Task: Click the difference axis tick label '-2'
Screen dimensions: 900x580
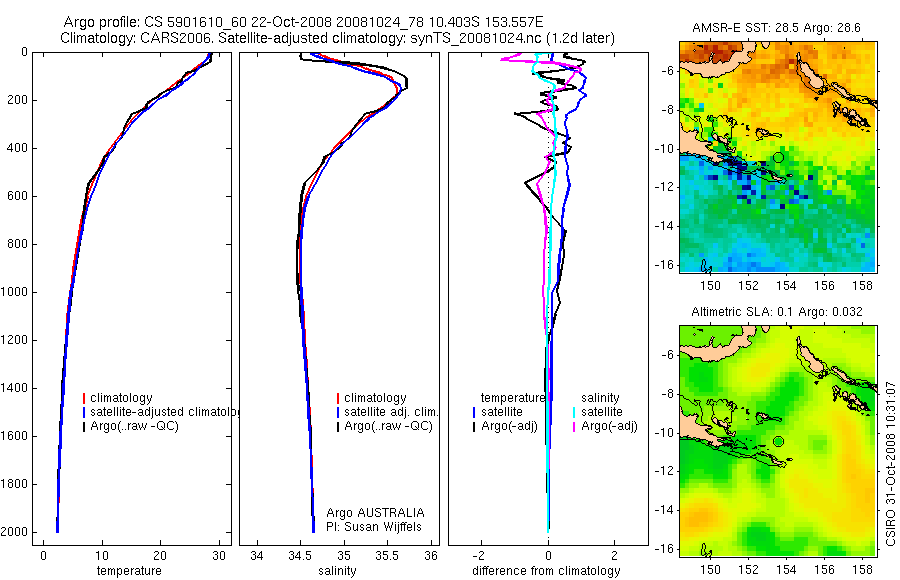Action: click(480, 556)
